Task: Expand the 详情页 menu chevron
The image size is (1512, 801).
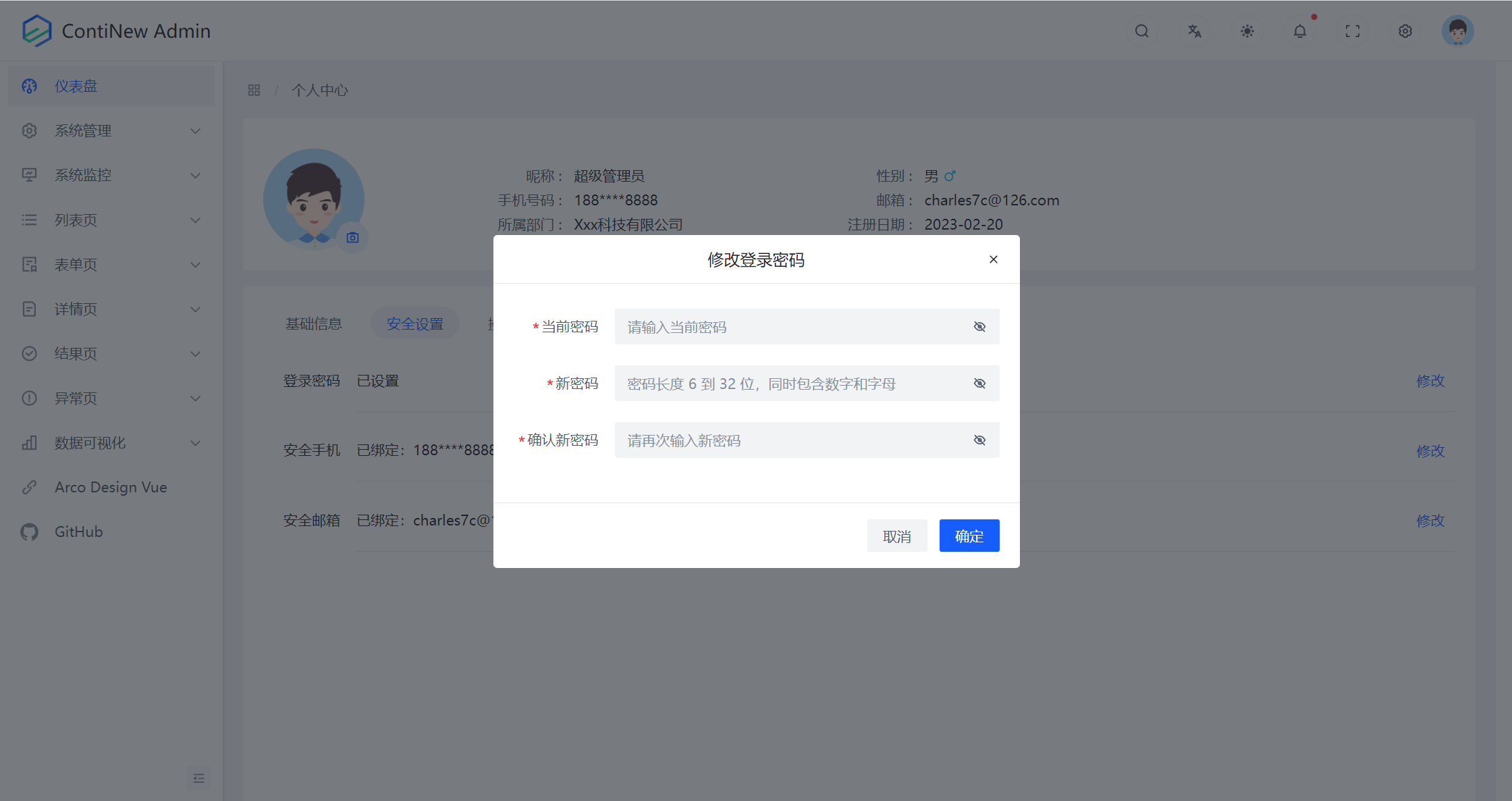Action: (195, 309)
